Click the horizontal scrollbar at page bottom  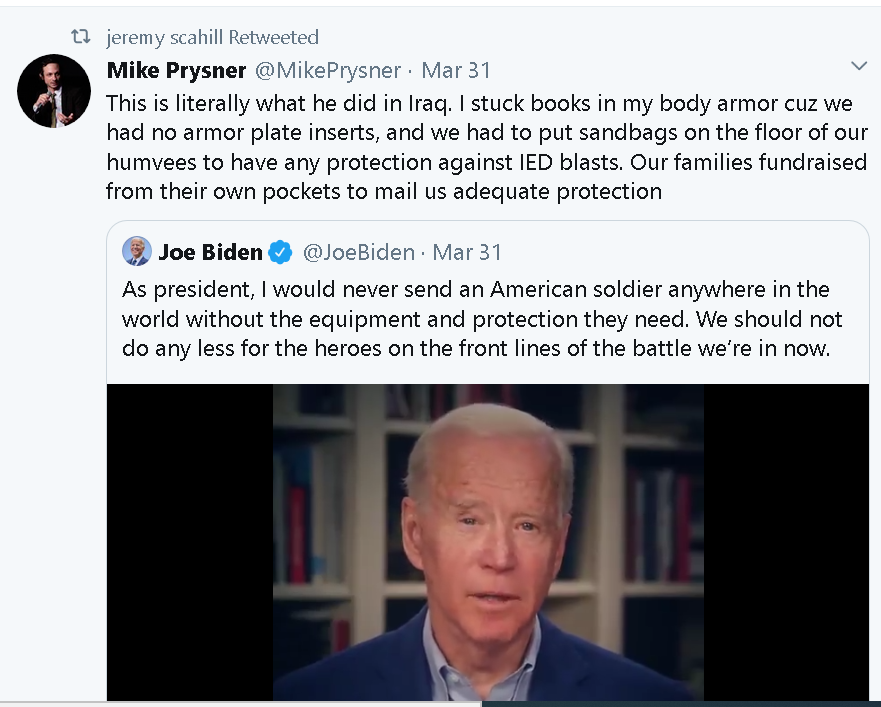(x=440, y=704)
